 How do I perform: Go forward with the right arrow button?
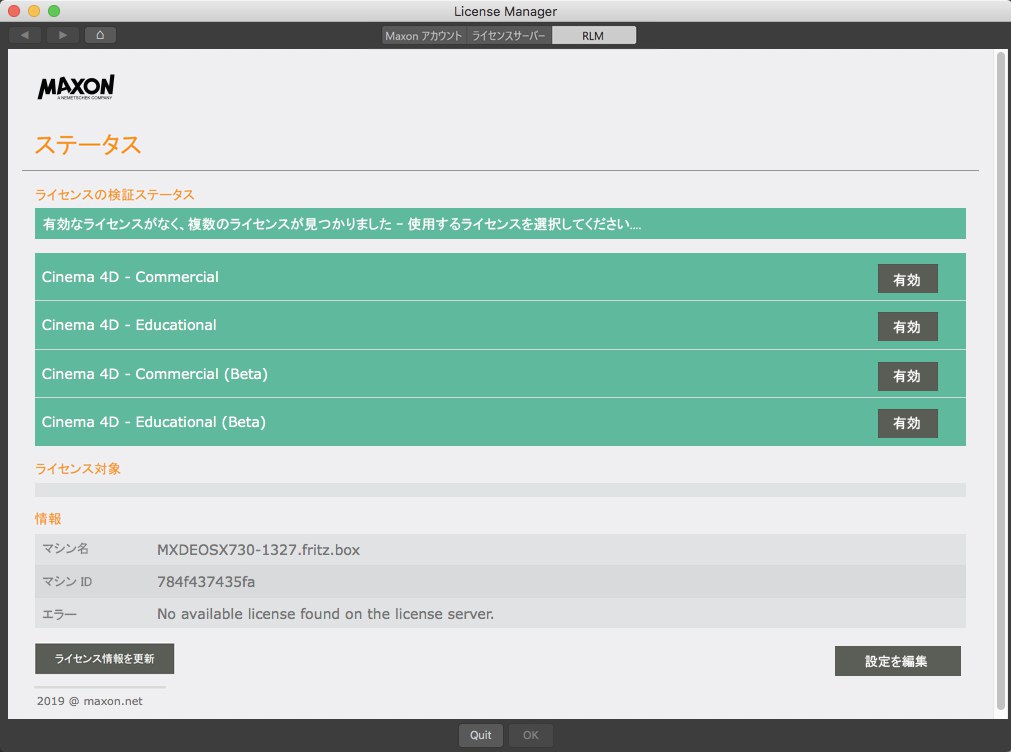63,35
